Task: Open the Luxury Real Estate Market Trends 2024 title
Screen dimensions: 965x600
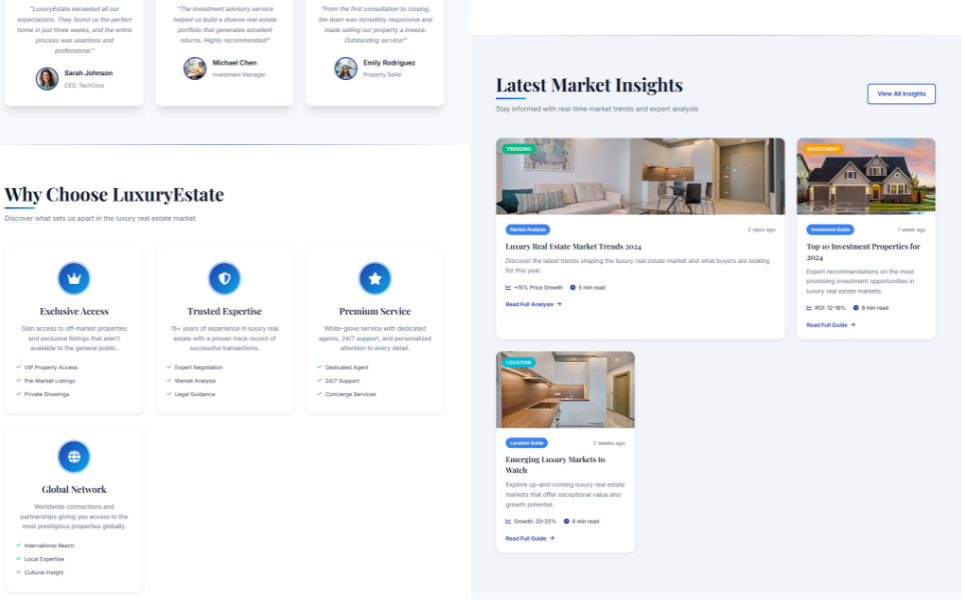Action: point(573,246)
